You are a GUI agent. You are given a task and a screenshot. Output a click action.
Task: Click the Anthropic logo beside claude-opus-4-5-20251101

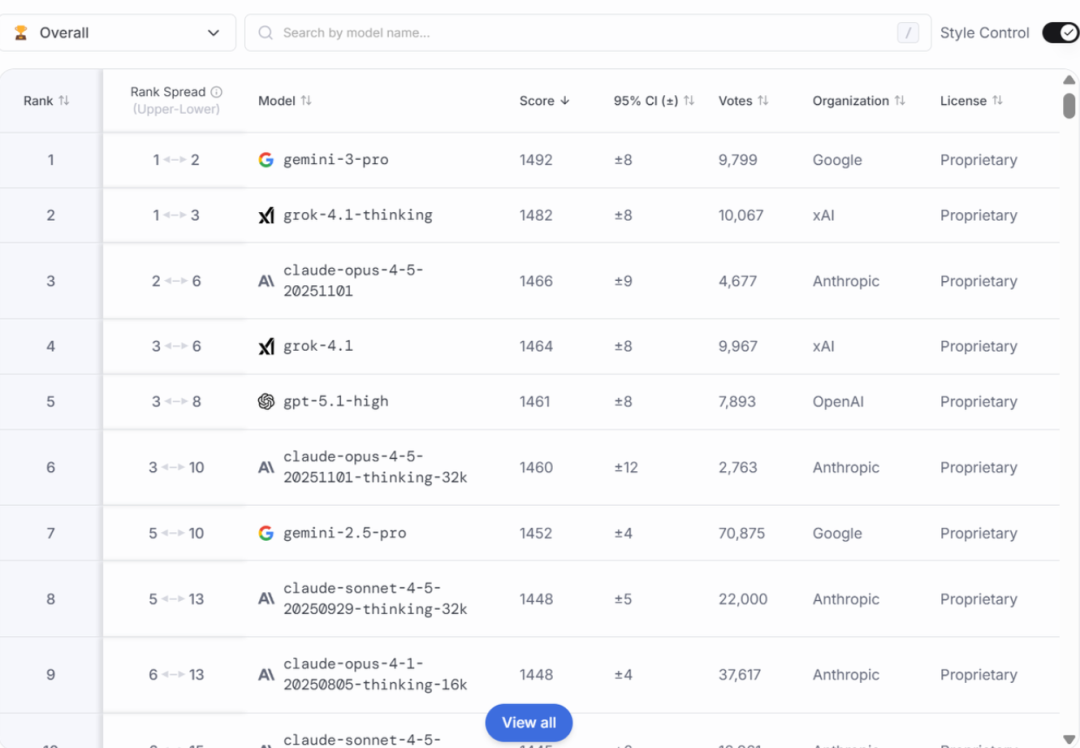[x=266, y=282]
